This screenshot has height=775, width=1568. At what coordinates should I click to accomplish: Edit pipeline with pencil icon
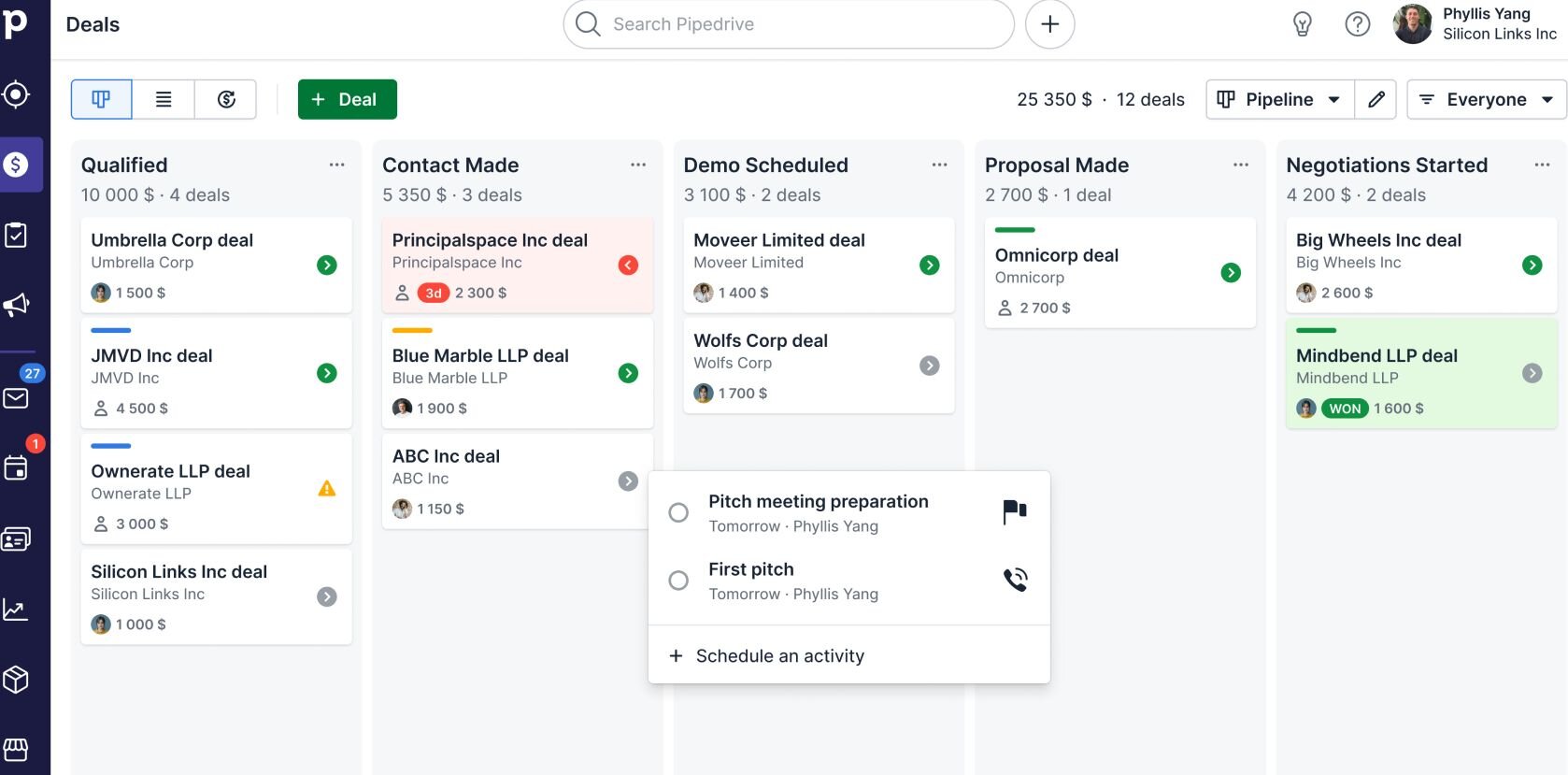pos(1376,99)
